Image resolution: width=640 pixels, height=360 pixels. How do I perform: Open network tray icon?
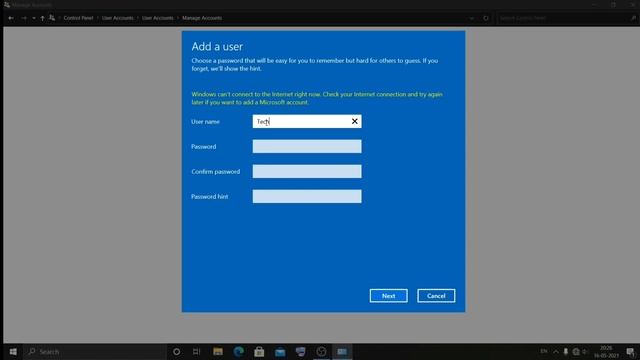point(576,351)
